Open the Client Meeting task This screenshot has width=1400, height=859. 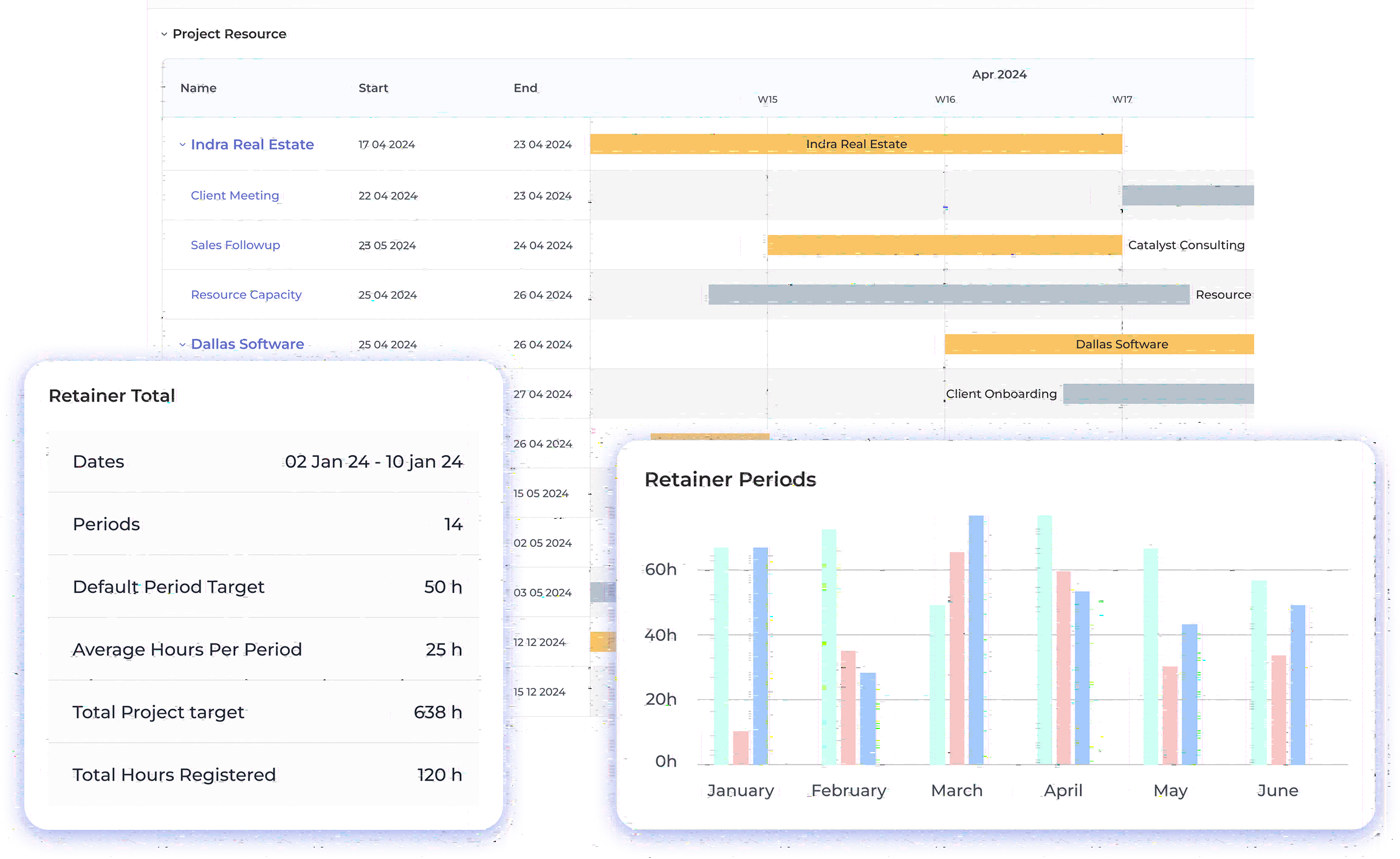tap(235, 195)
